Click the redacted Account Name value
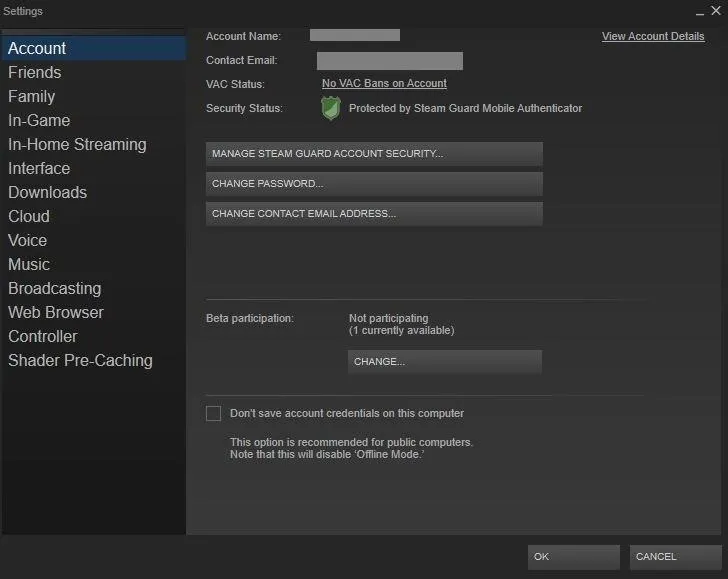The height and width of the screenshot is (579, 728). 355,35
